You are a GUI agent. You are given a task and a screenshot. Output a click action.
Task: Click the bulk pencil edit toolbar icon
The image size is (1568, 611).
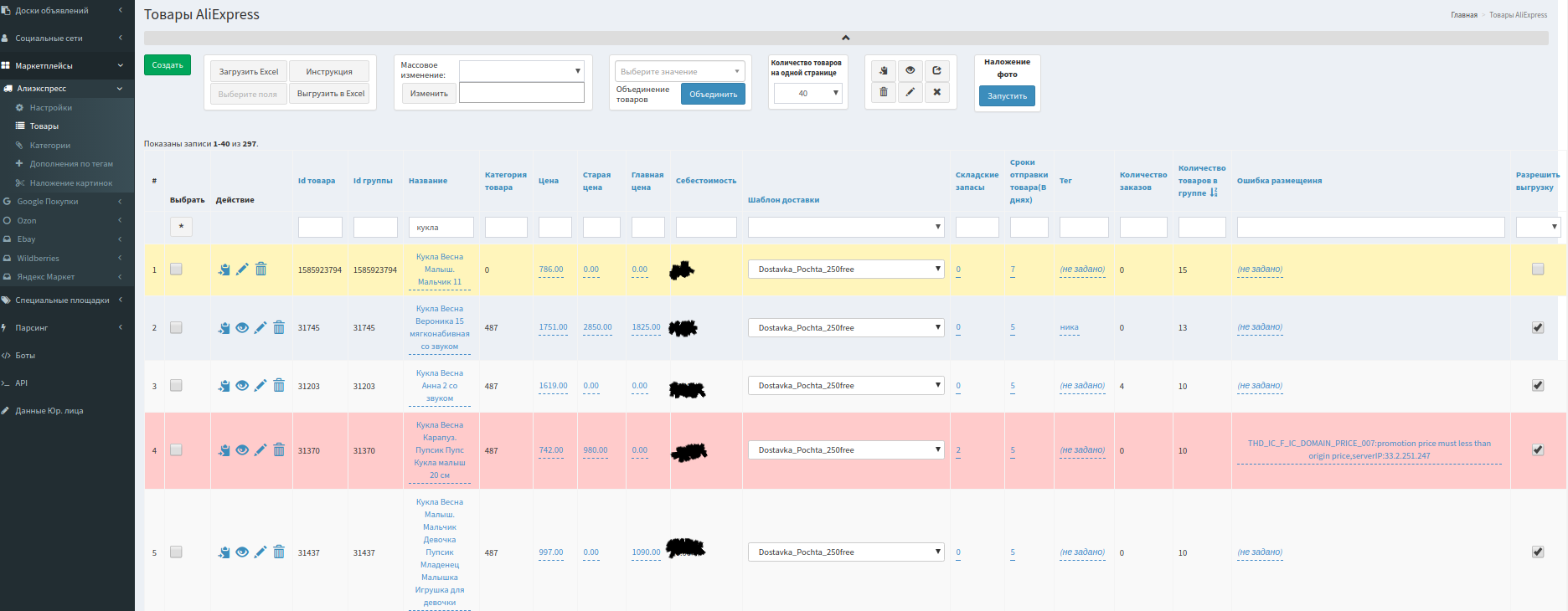click(910, 92)
